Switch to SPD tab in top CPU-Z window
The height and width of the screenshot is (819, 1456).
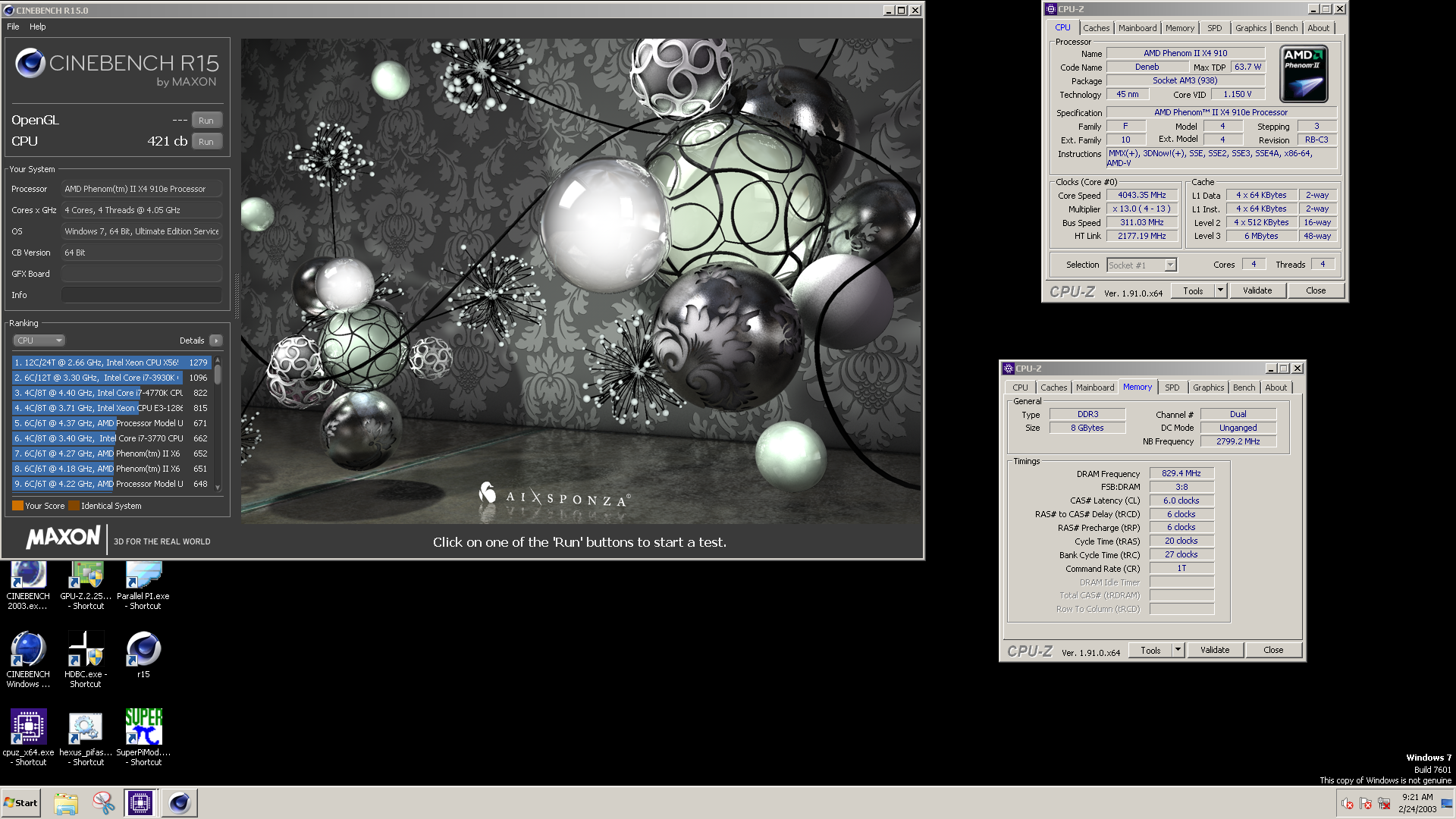(x=1214, y=28)
